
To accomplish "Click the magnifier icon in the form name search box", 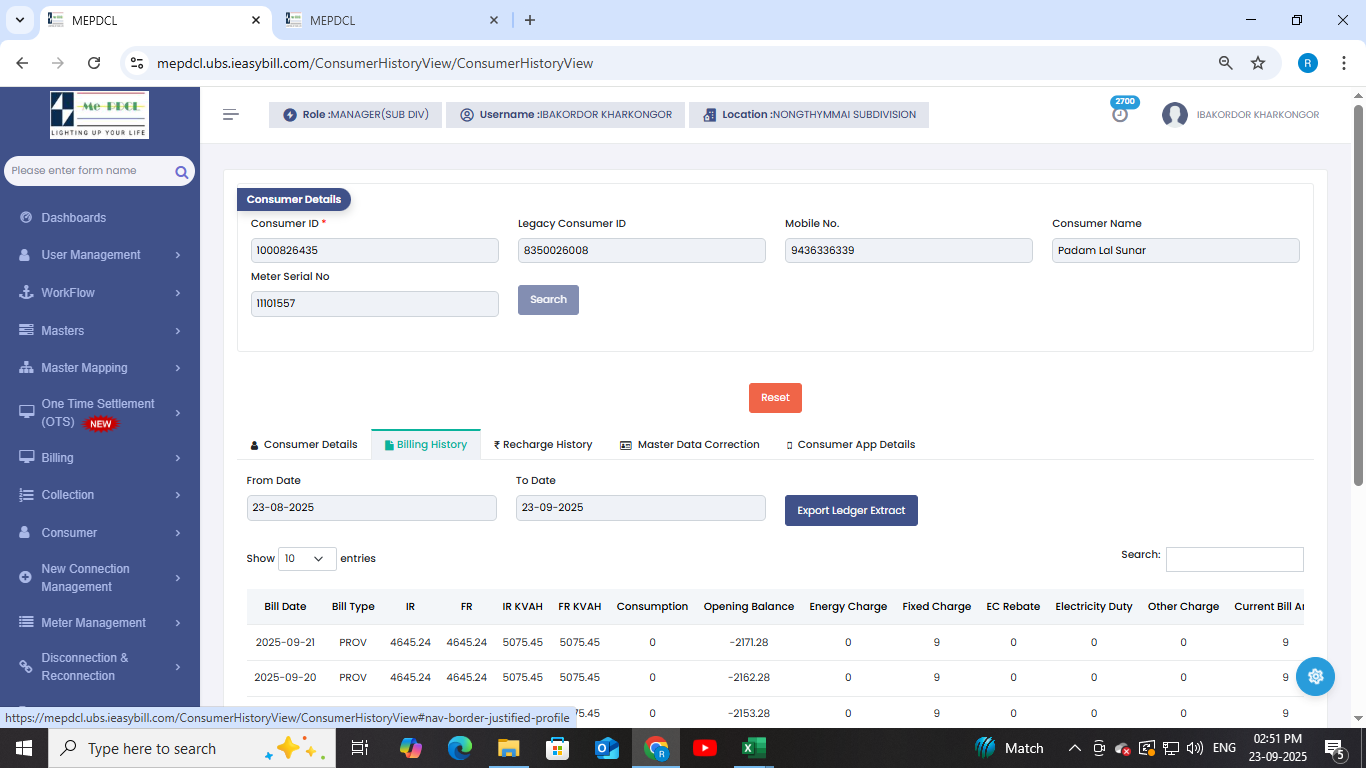I will click(182, 172).
